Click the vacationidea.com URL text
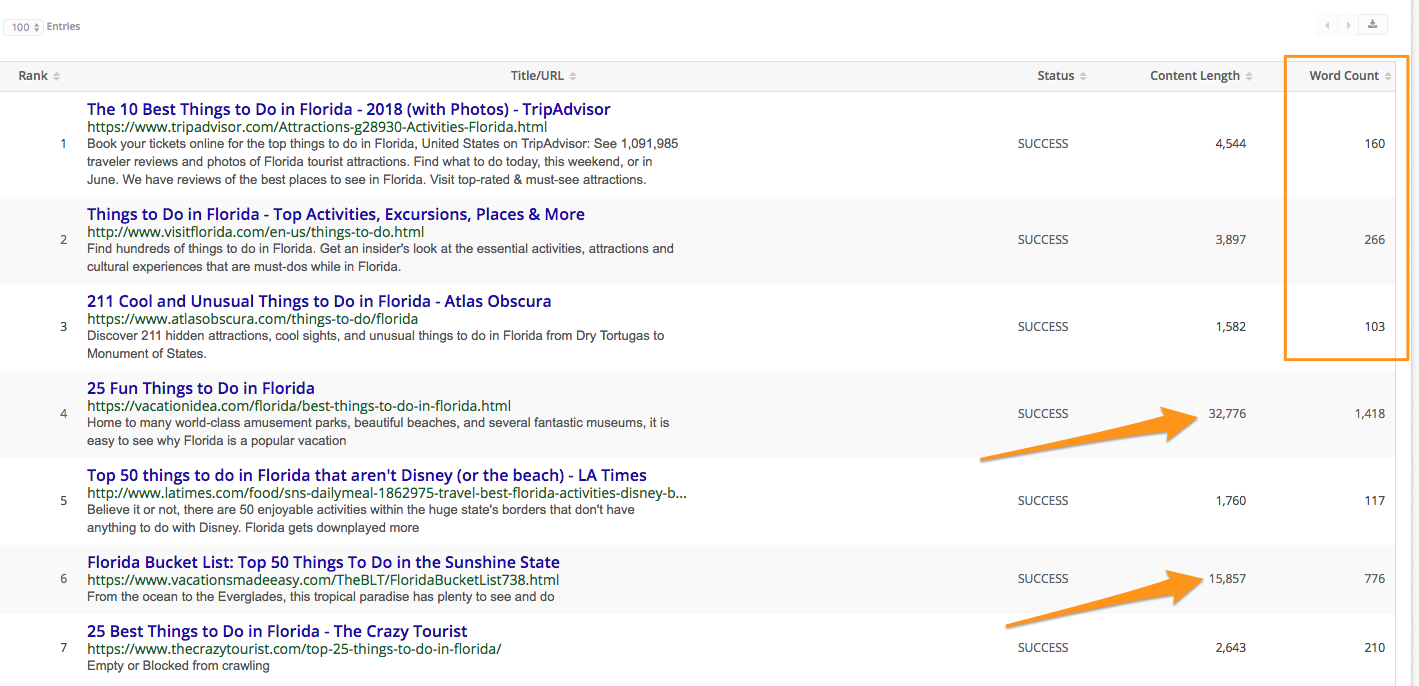 [299, 406]
